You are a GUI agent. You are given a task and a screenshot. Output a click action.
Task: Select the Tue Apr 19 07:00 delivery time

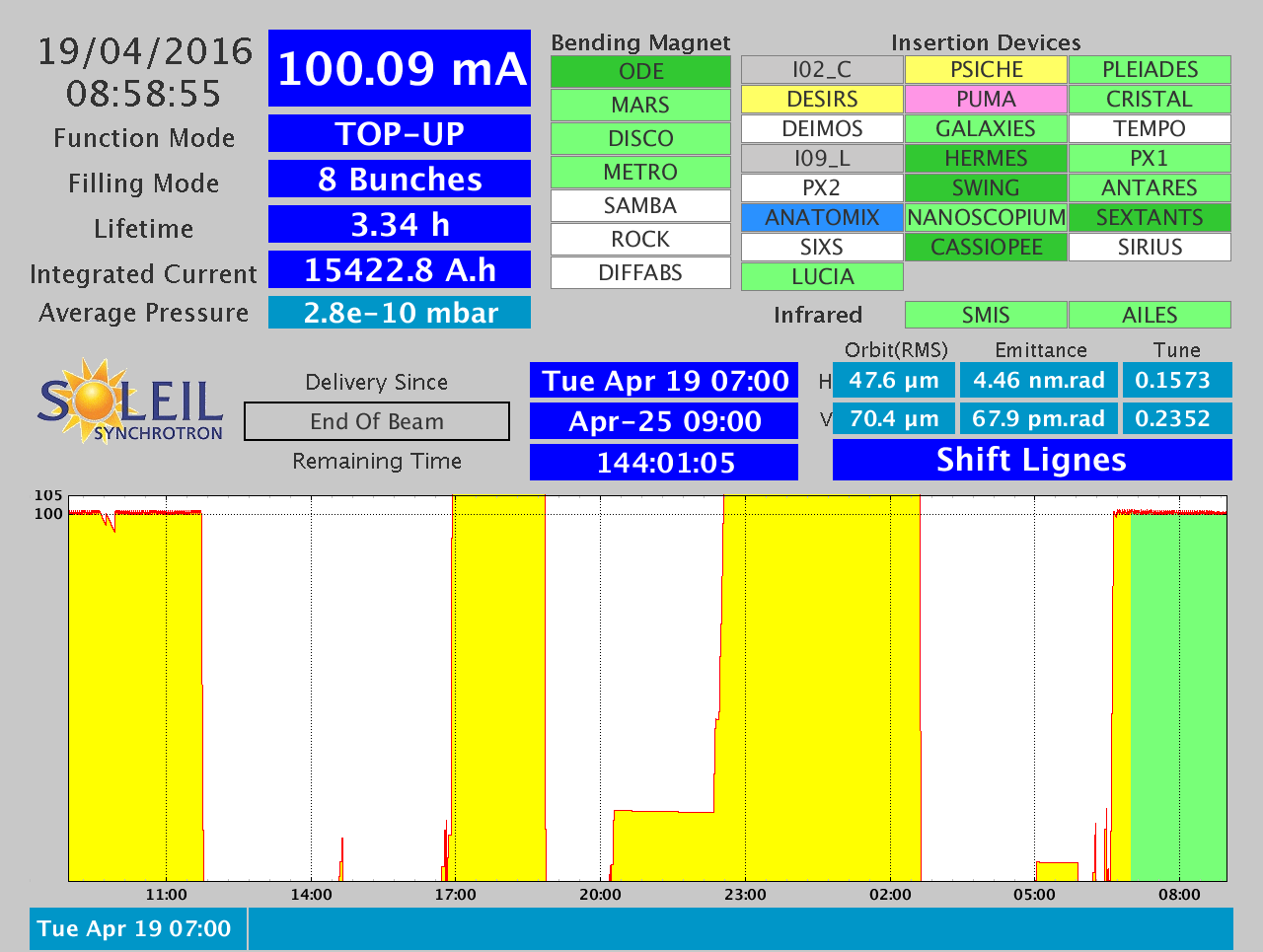664,381
